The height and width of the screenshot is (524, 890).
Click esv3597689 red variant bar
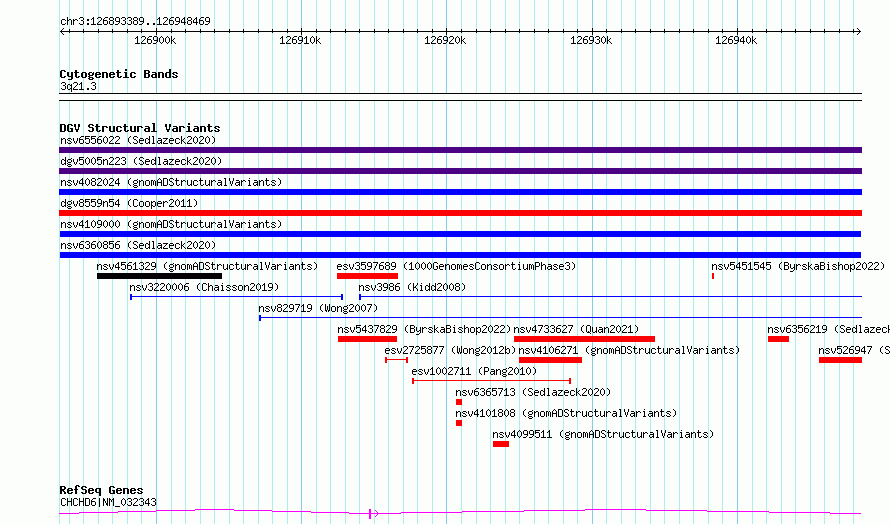(x=367, y=276)
